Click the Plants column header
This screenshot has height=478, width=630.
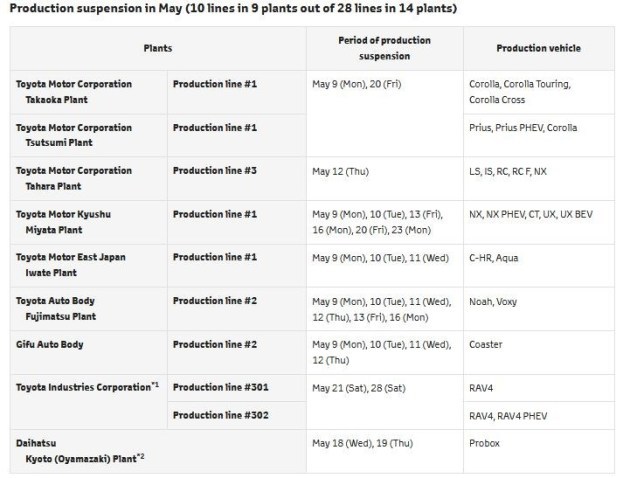158,49
